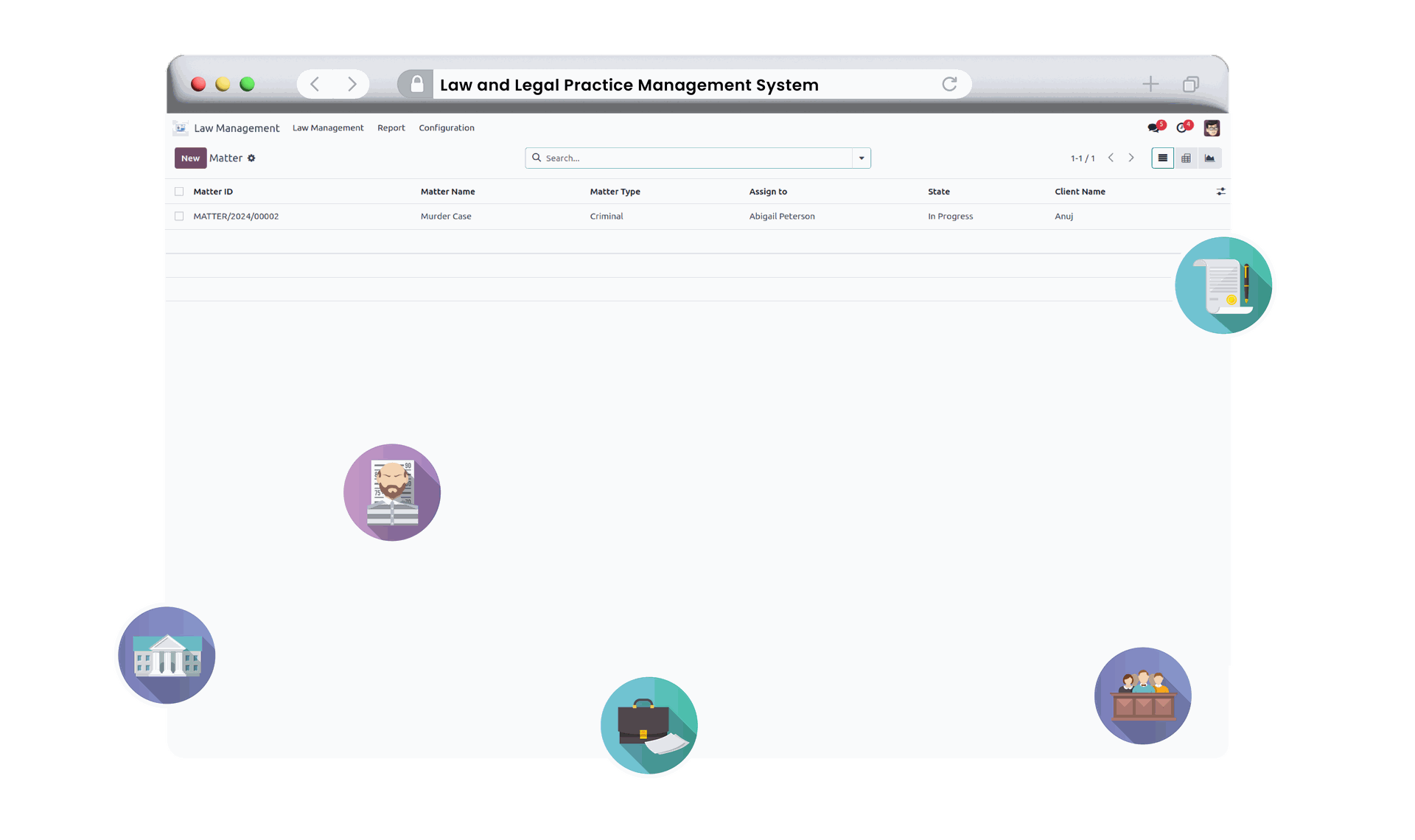Select all matters with header checkbox
Screen dimensions: 1415x840
(179, 191)
